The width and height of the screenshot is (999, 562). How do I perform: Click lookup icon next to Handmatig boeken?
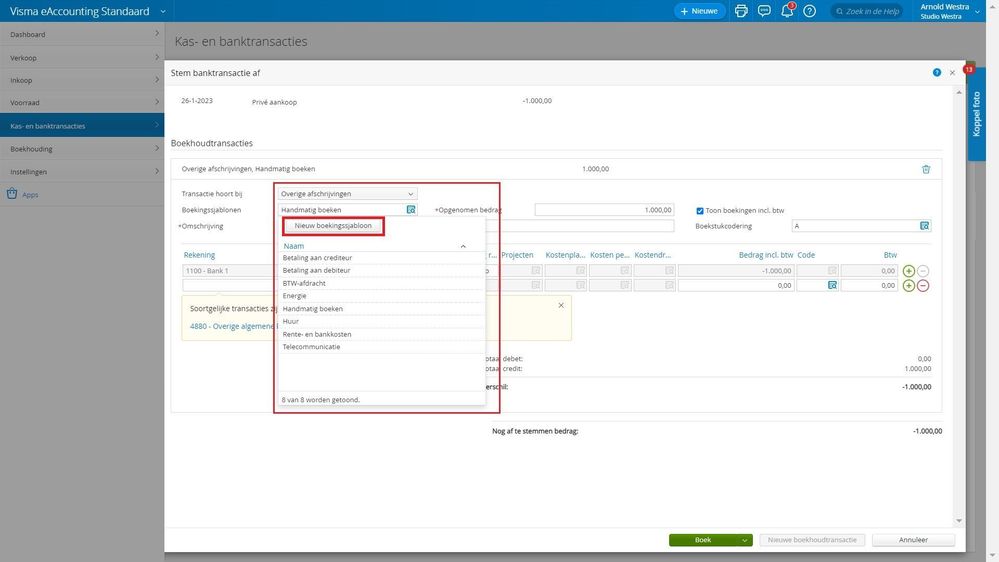coord(411,210)
